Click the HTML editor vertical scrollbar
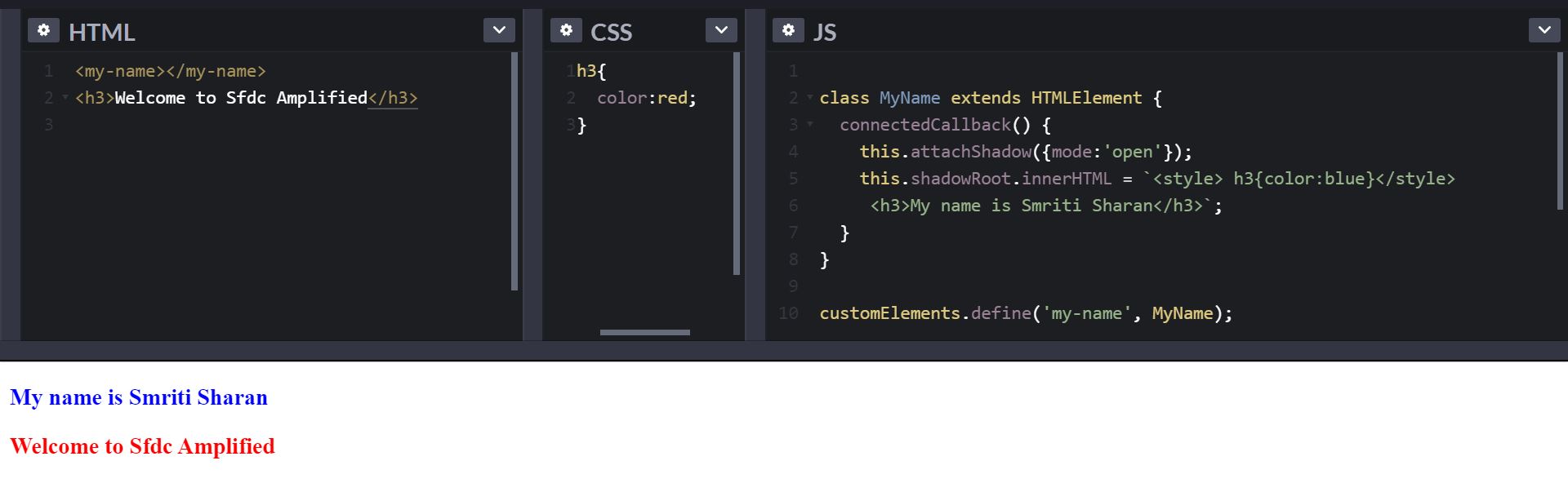 pos(514,171)
